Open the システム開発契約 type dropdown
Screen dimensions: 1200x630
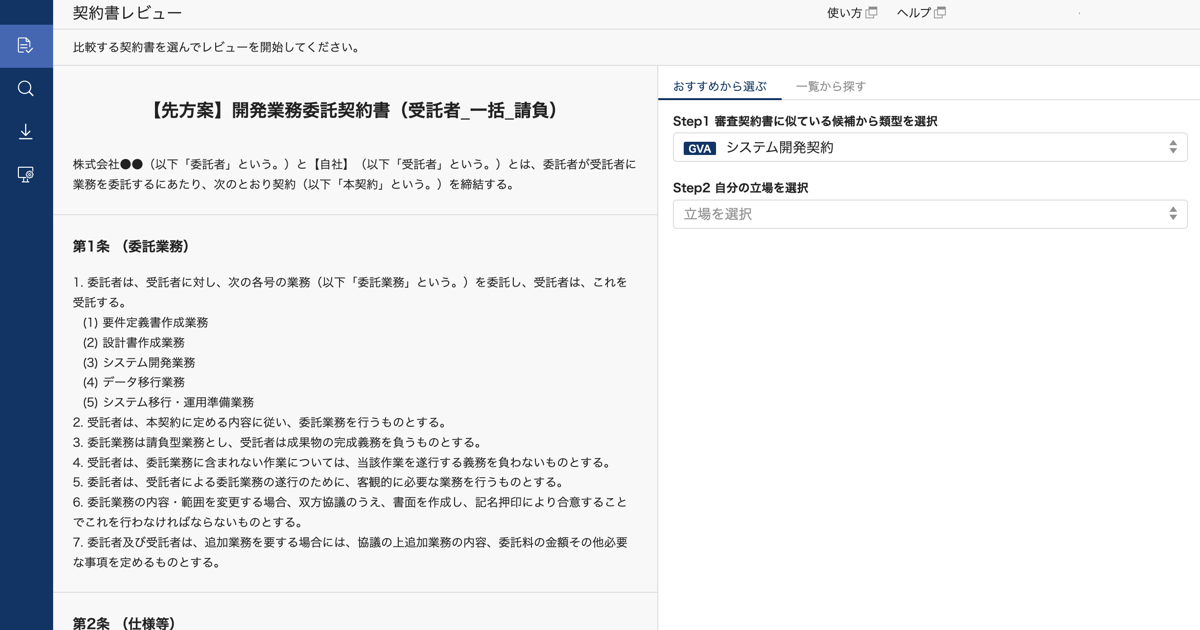click(930, 147)
